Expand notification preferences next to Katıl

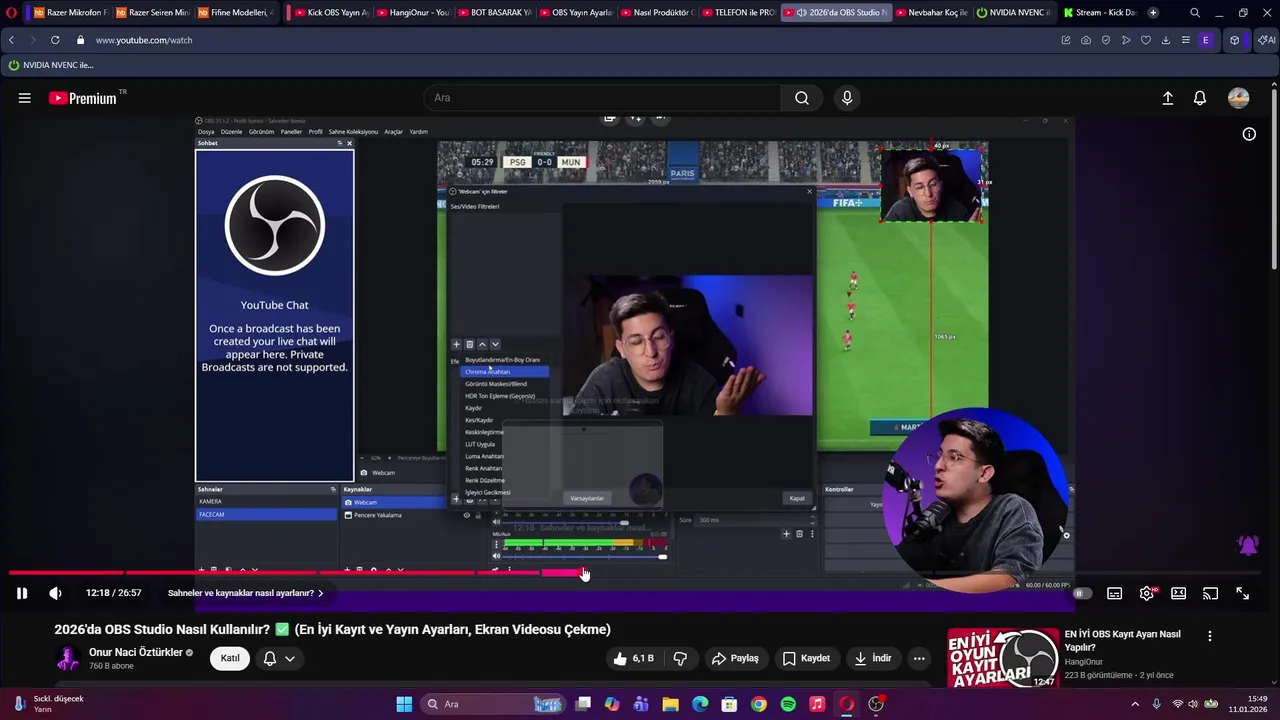click(x=279, y=658)
